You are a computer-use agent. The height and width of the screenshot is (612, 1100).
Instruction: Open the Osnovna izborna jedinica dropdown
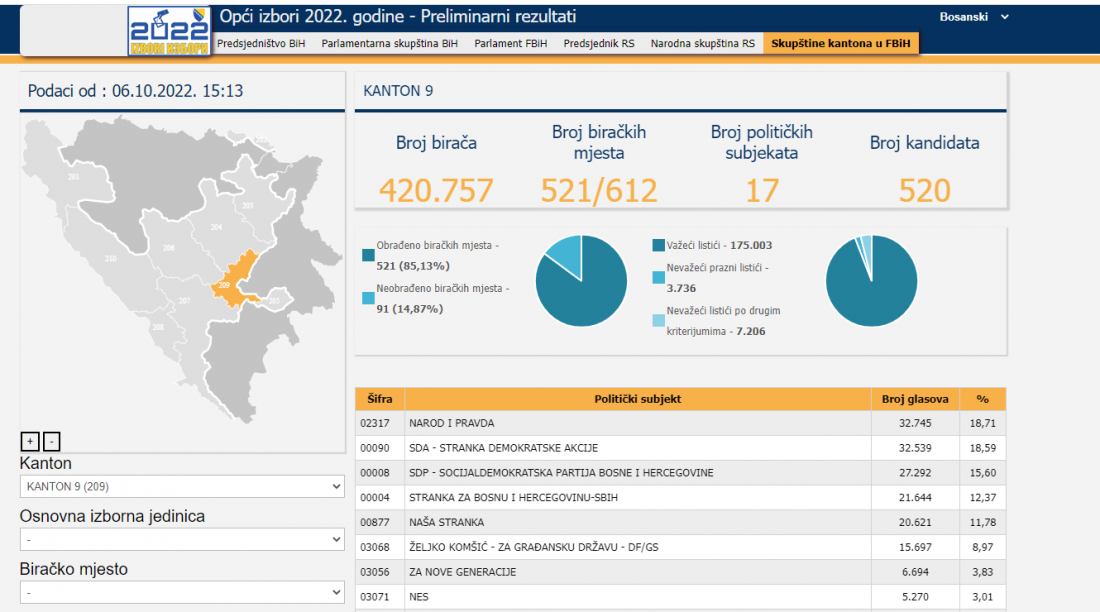click(182, 539)
